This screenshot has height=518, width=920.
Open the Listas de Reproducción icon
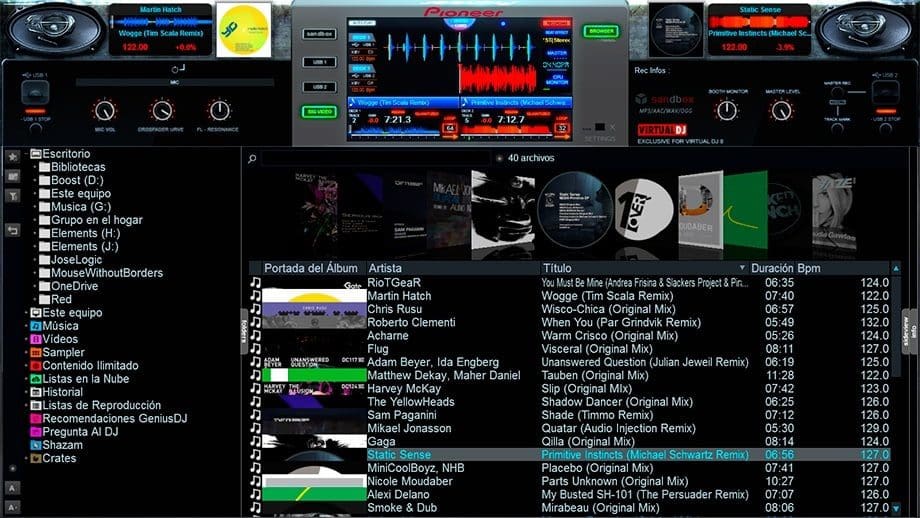click(x=36, y=405)
